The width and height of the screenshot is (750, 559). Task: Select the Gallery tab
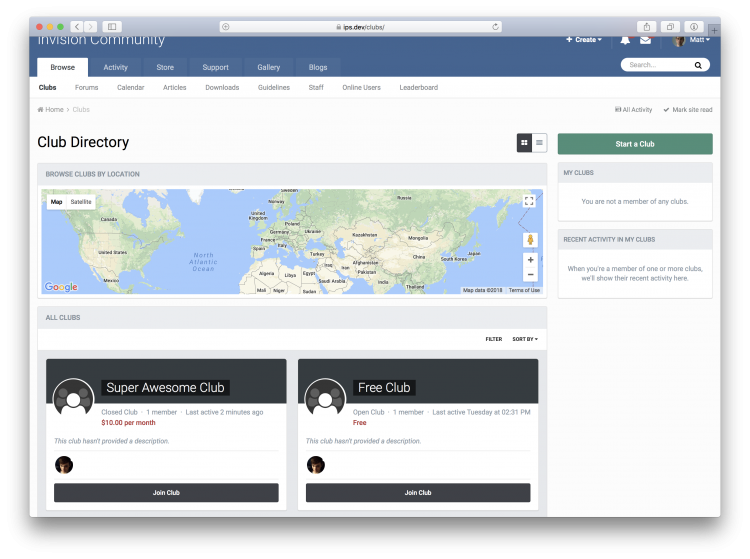pos(268,67)
